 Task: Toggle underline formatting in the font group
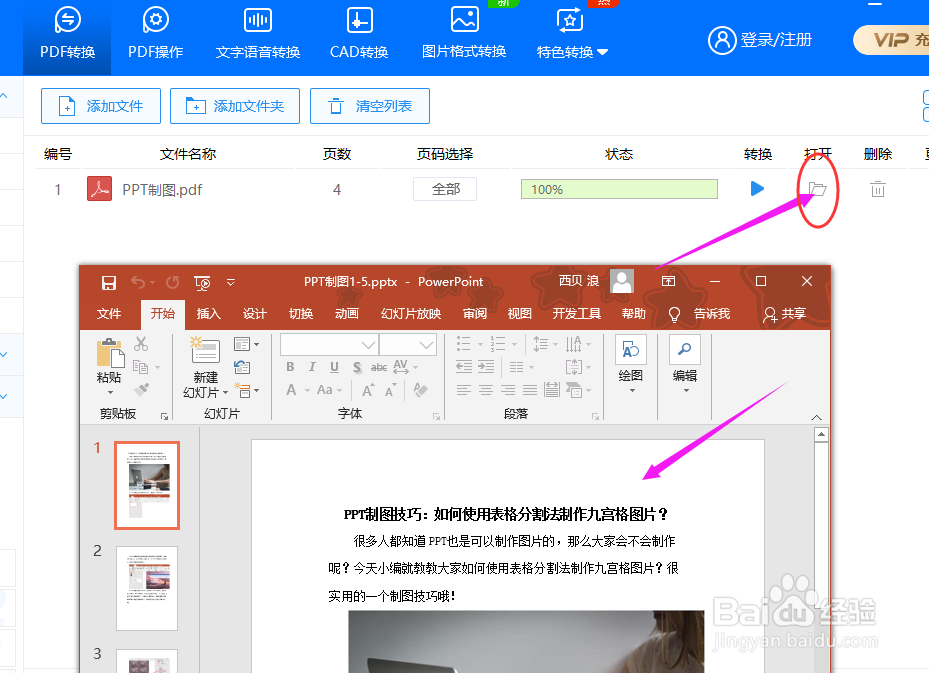click(333, 367)
